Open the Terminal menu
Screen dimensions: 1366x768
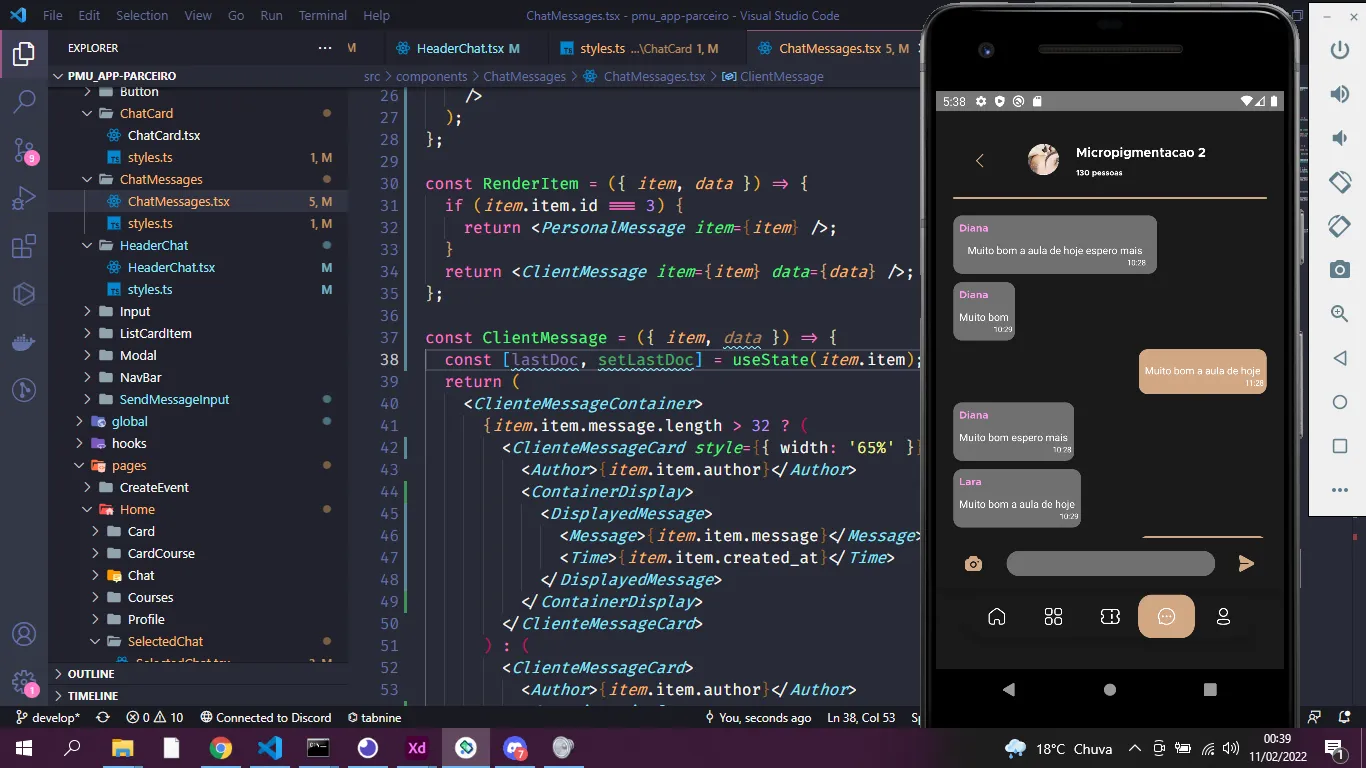click(x=322, y=16)
